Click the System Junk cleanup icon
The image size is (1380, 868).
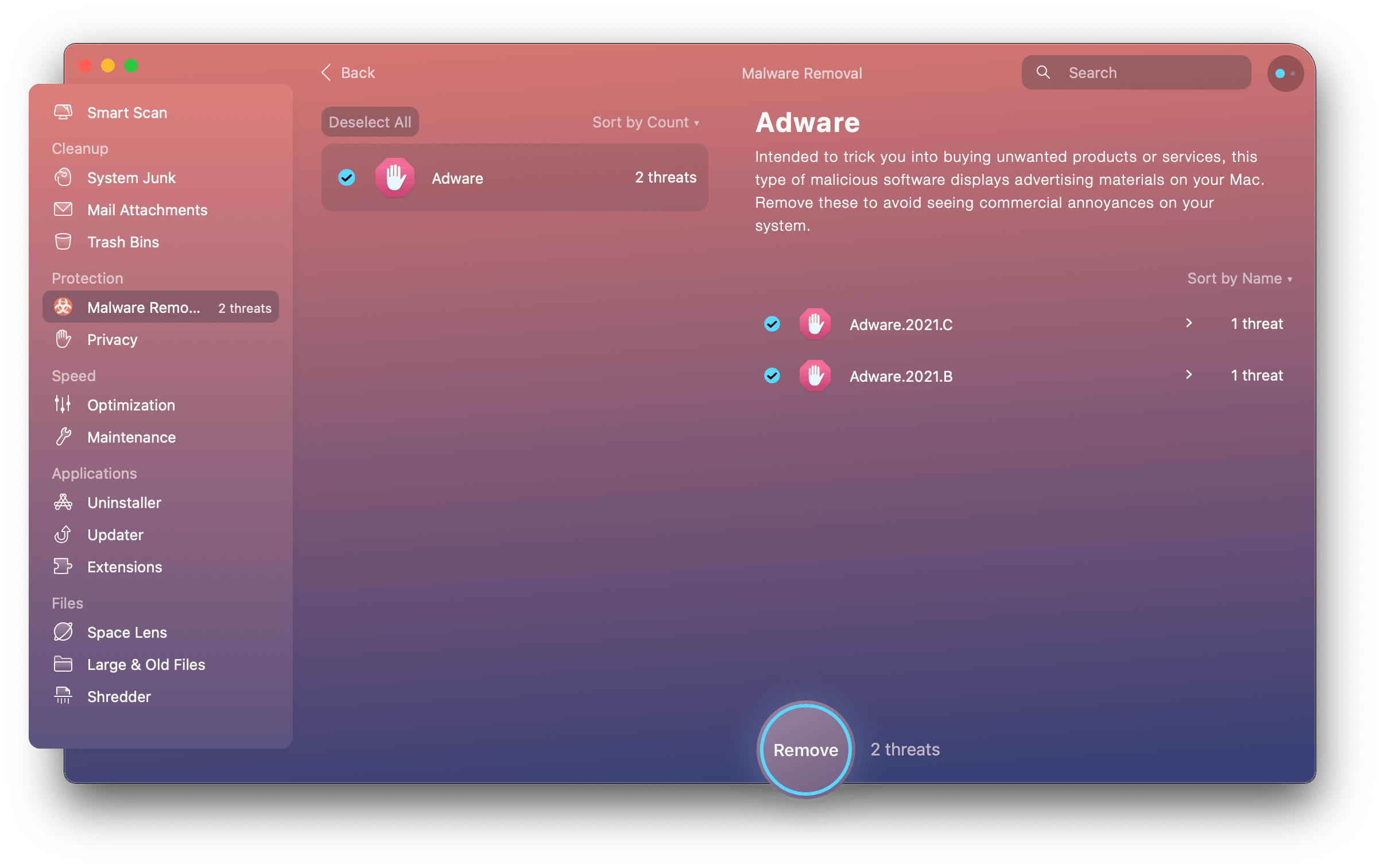(64, 177)
